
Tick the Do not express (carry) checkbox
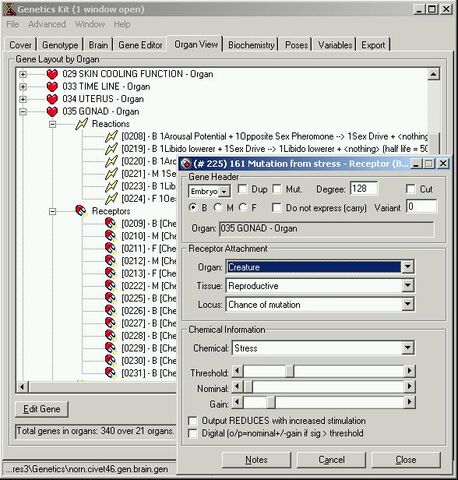coord(276,208)
